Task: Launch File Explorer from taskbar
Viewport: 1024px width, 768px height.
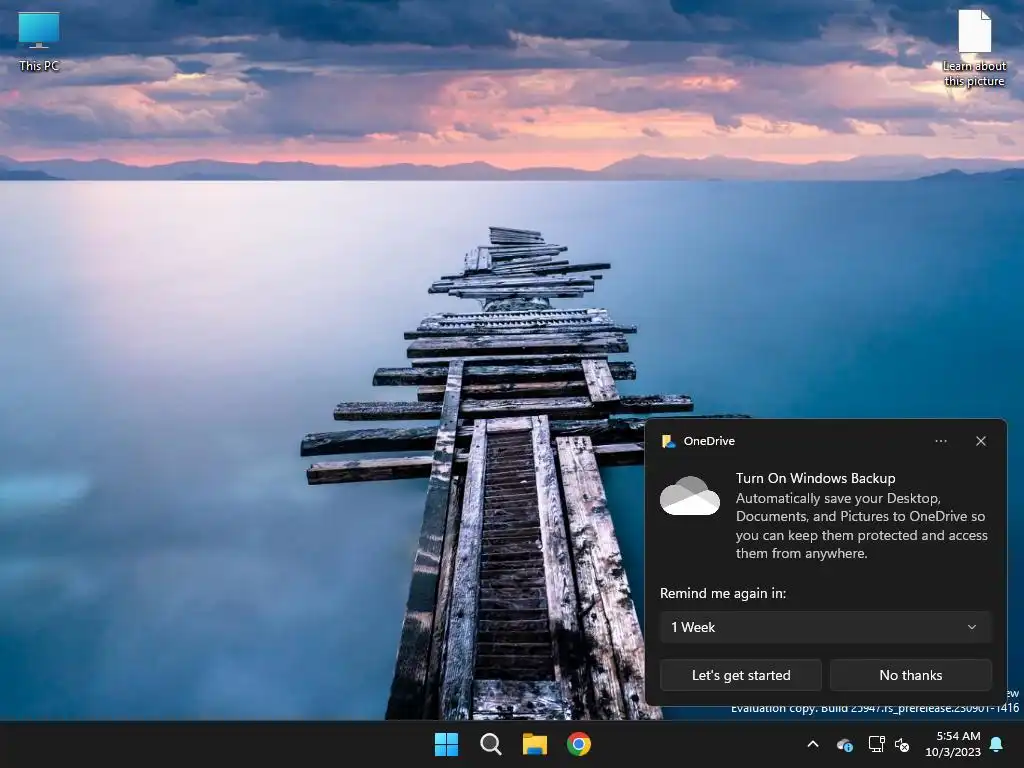Action: pyautogui.click(x=534, y=744)
